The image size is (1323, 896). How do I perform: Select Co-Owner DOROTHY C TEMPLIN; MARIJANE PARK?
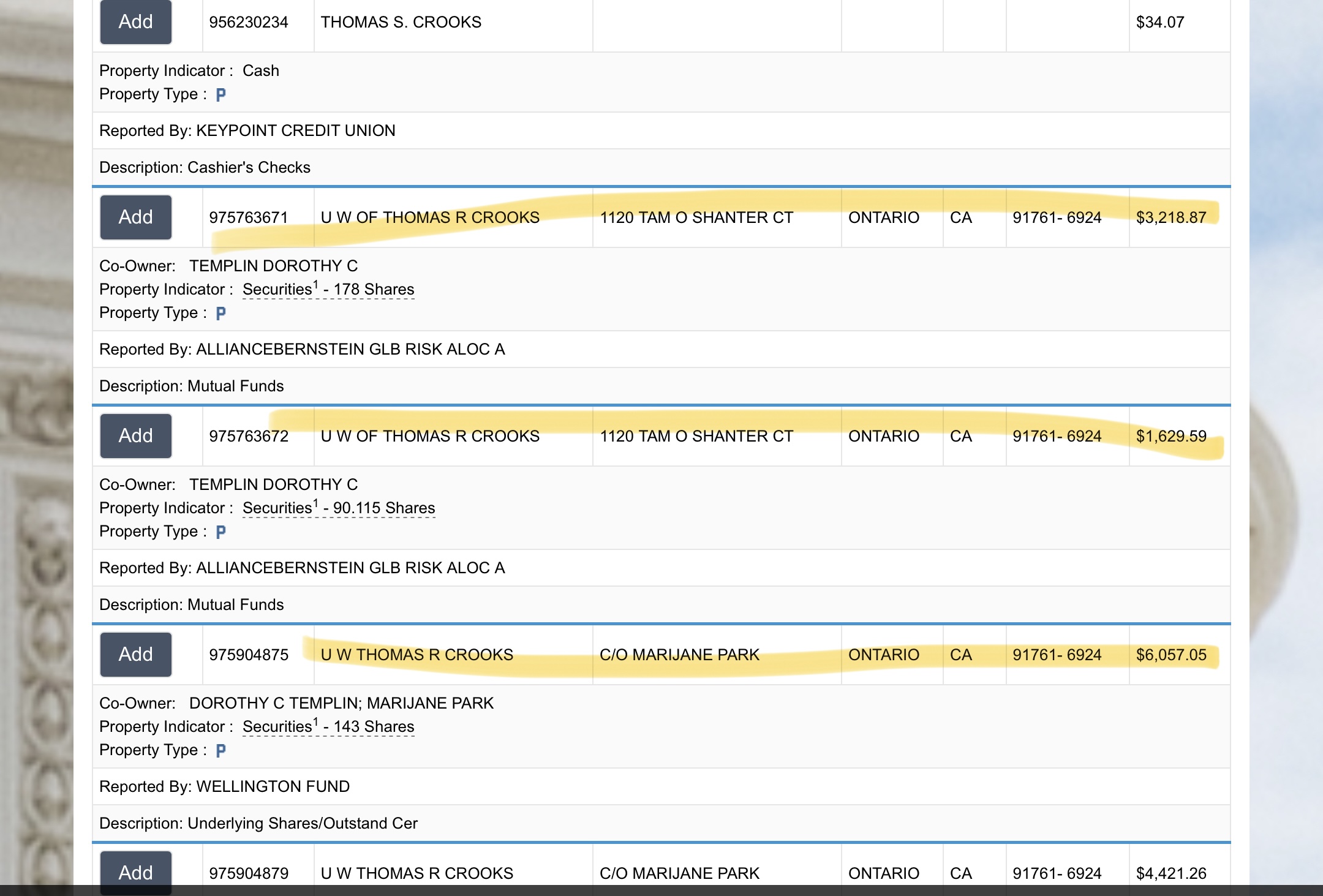click(341, 704)
